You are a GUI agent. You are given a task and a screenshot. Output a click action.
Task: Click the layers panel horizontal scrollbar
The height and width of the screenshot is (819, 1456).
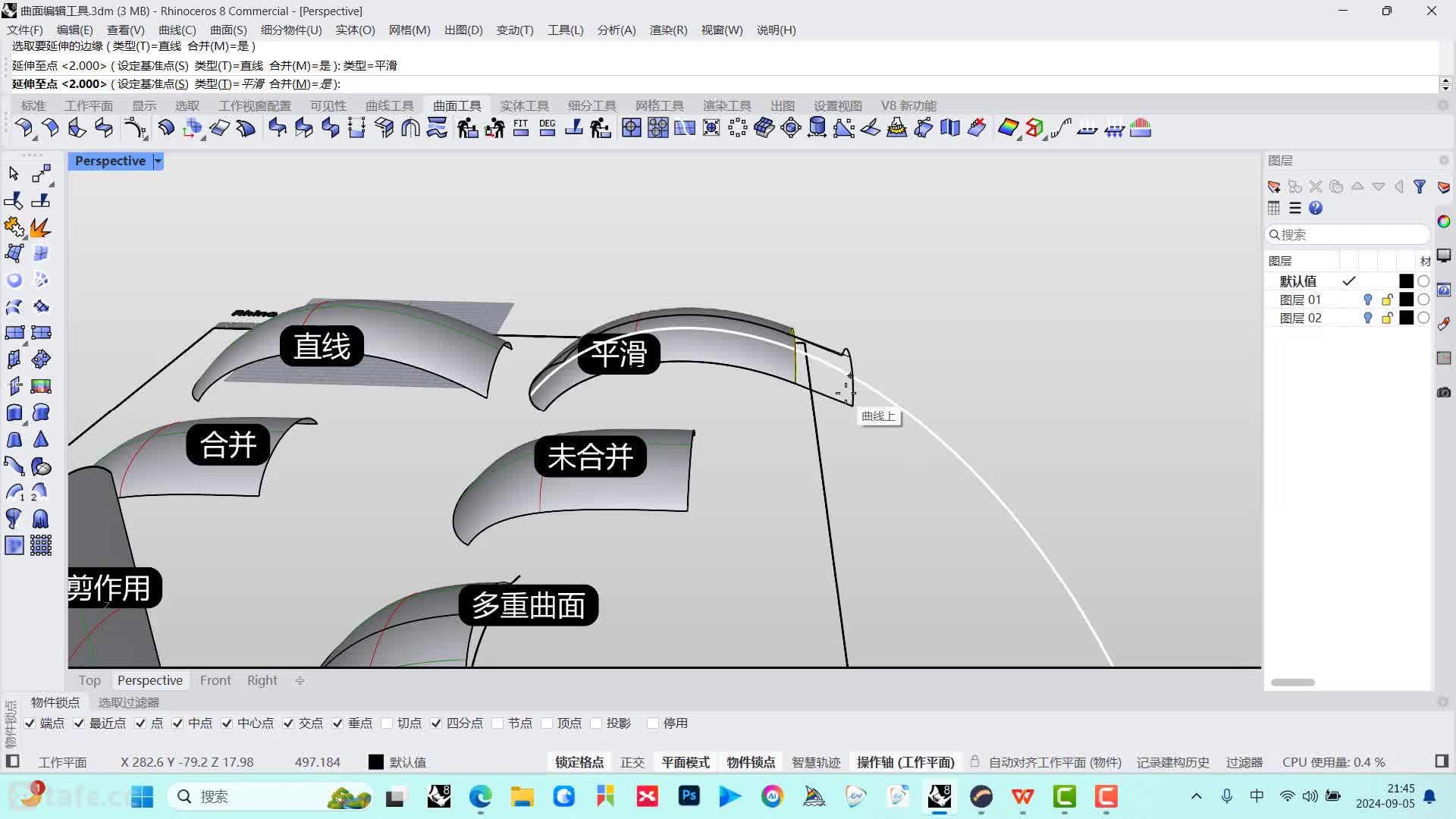pyautogui.click(x=1293, y=682)
